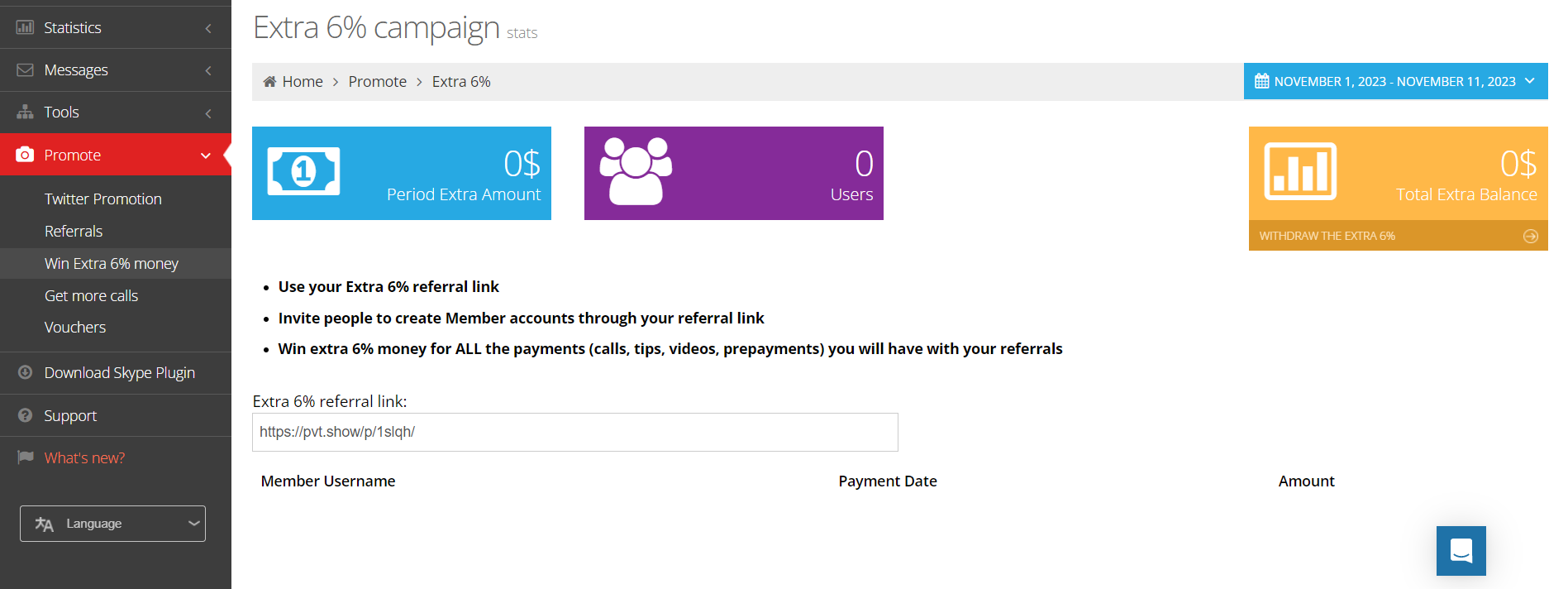Image resolution: width=1568 pixels, height=589 pixels.
Task: Open the chat widget icon
Action: (1461, 551)
